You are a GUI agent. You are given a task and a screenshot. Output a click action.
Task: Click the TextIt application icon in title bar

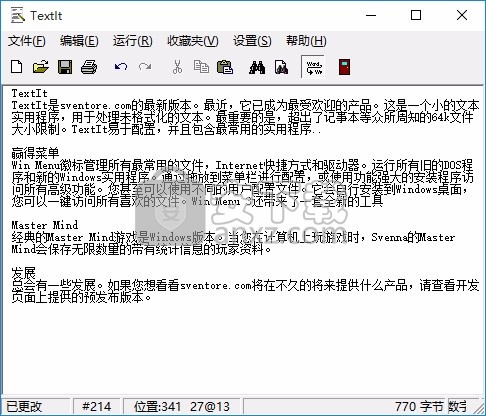pos(17,16)
